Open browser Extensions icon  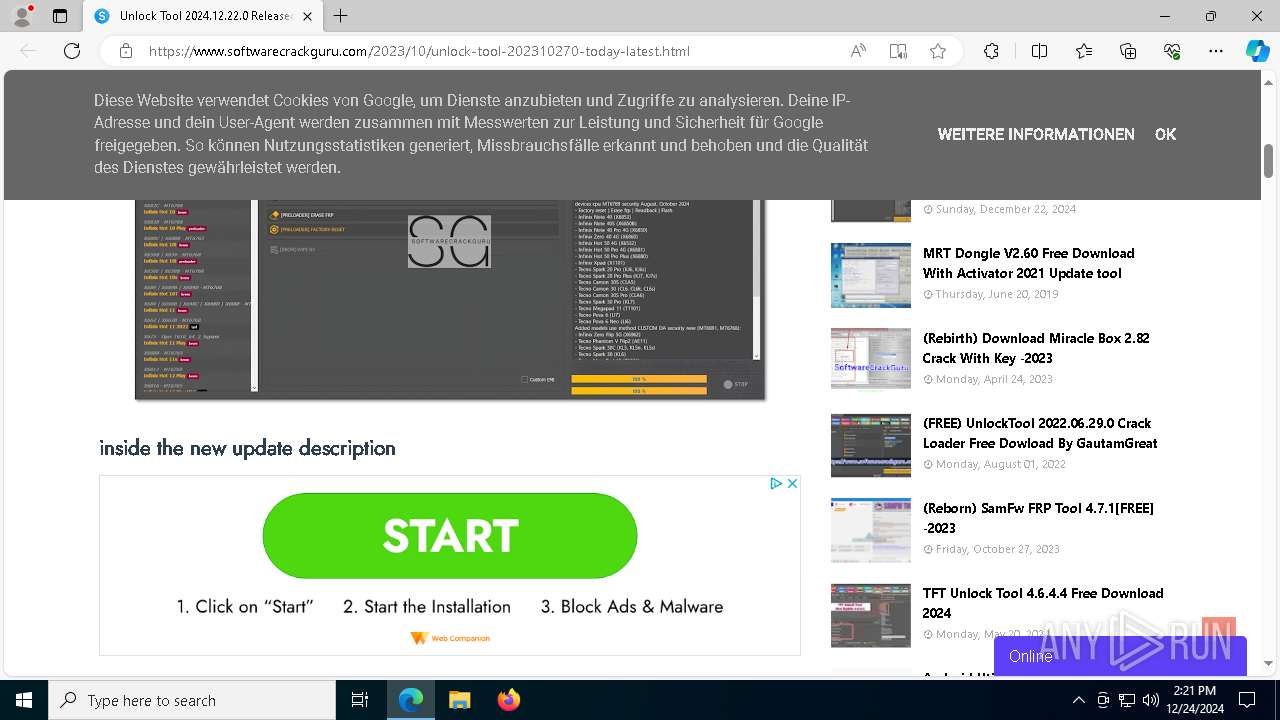[x=991, y=51]
